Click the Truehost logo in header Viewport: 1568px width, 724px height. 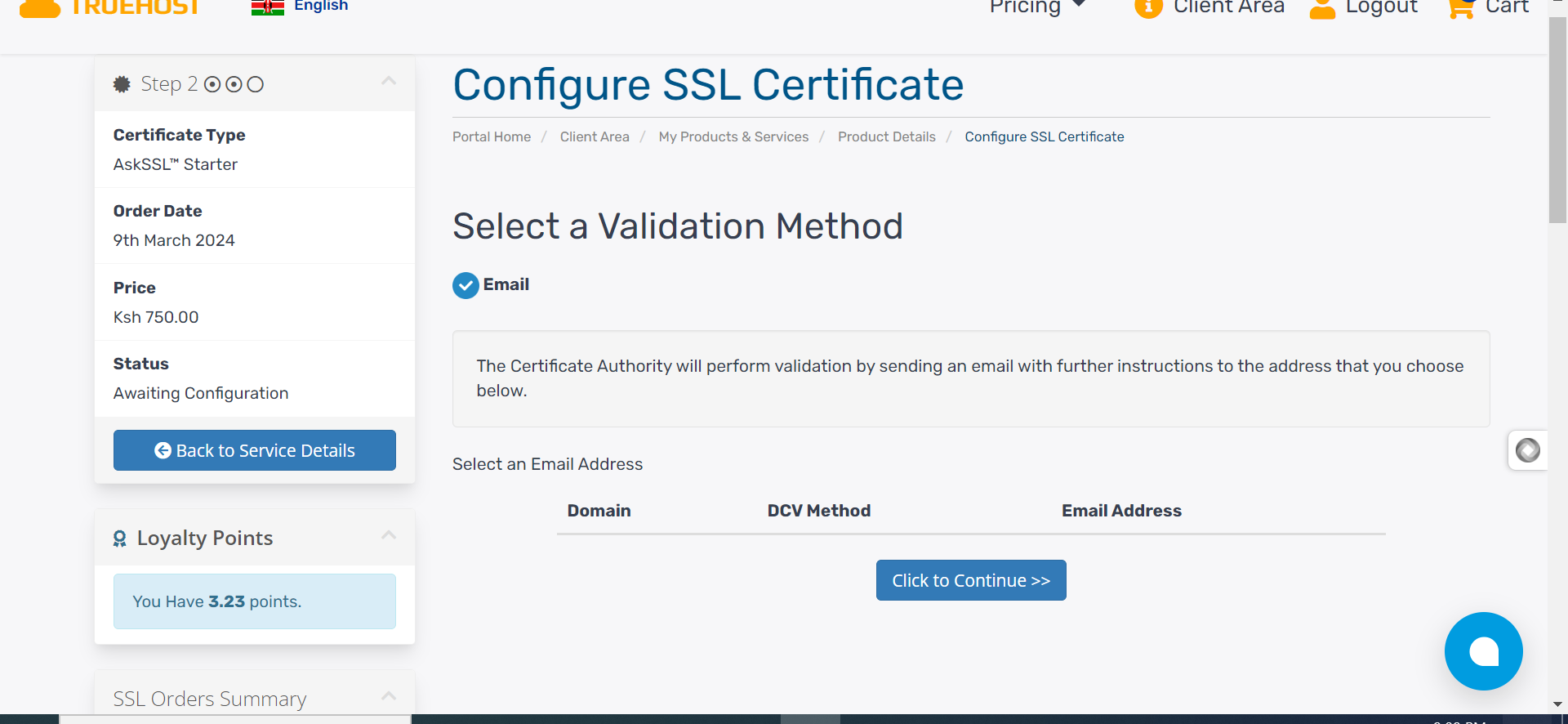point(110,7)
